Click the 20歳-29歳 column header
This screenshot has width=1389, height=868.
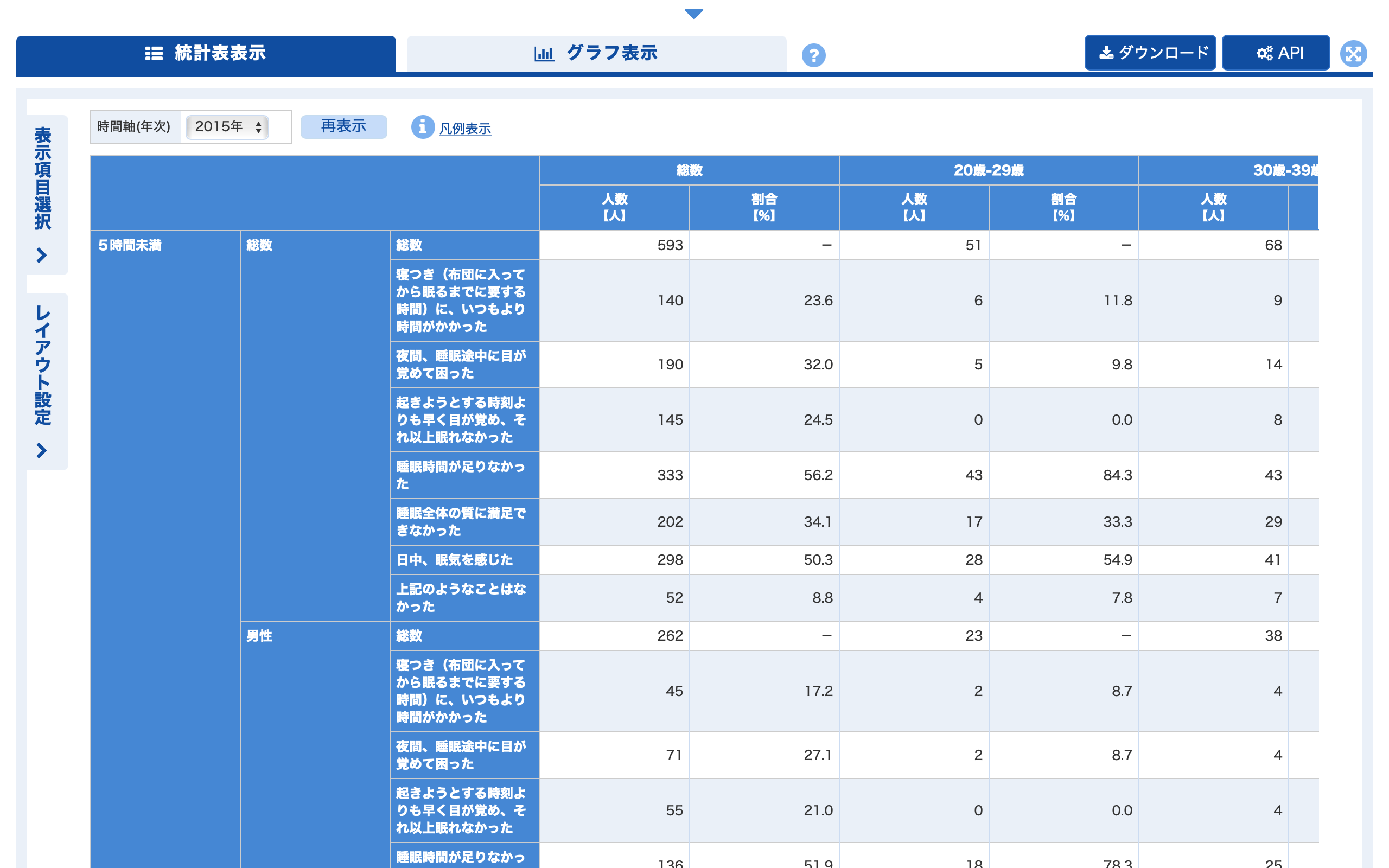click(x=989, y=170)
